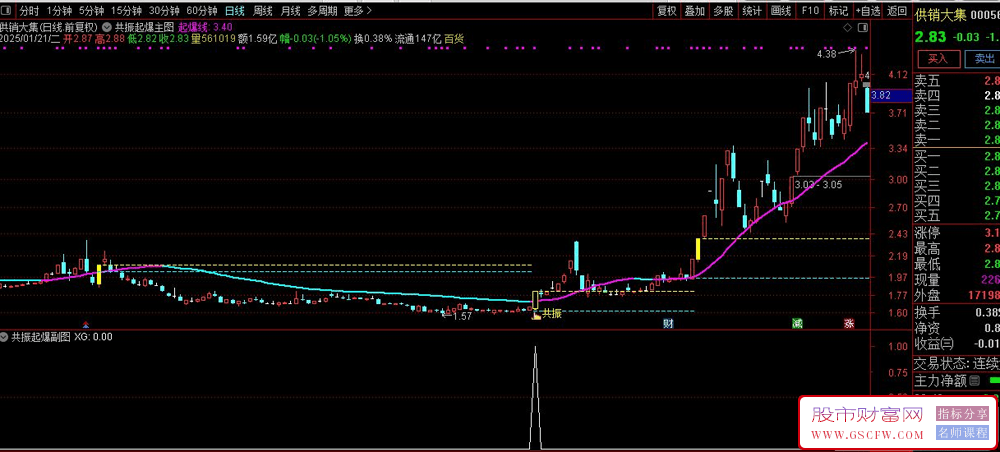This screenshot has width=1000, height=452.
Task: Click the small arrow marker below early candles
Action: tap(87, 323)
